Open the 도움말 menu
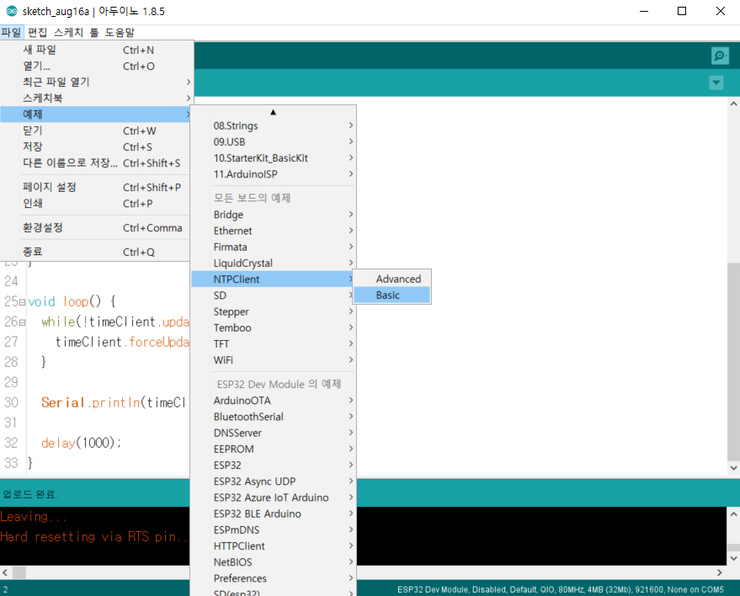 119,32
